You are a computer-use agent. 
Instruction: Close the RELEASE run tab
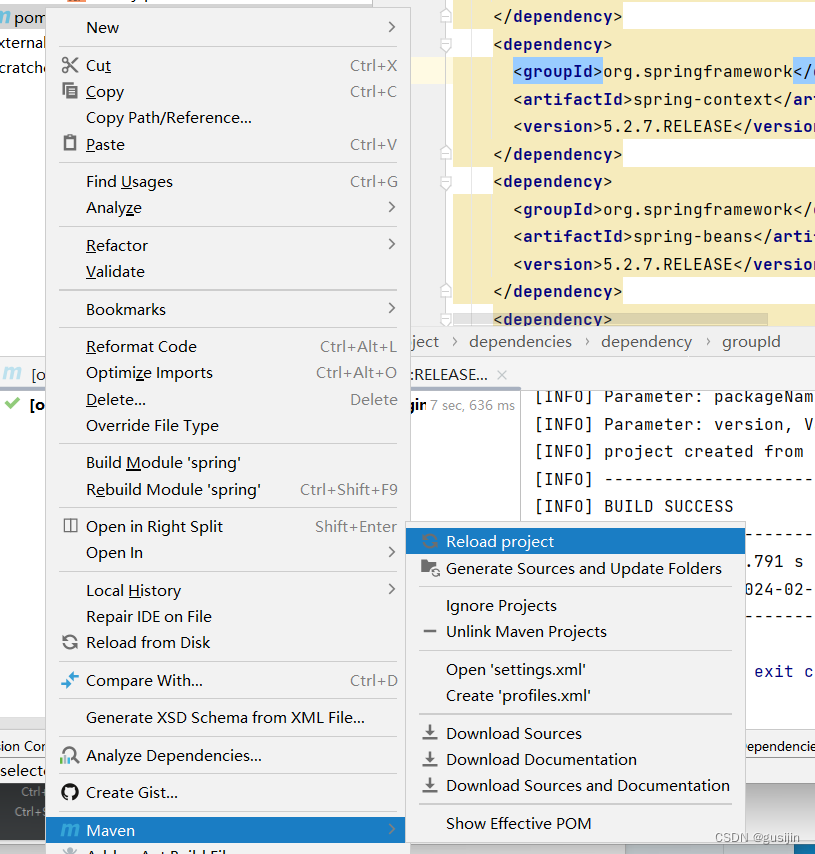point(502,375)
